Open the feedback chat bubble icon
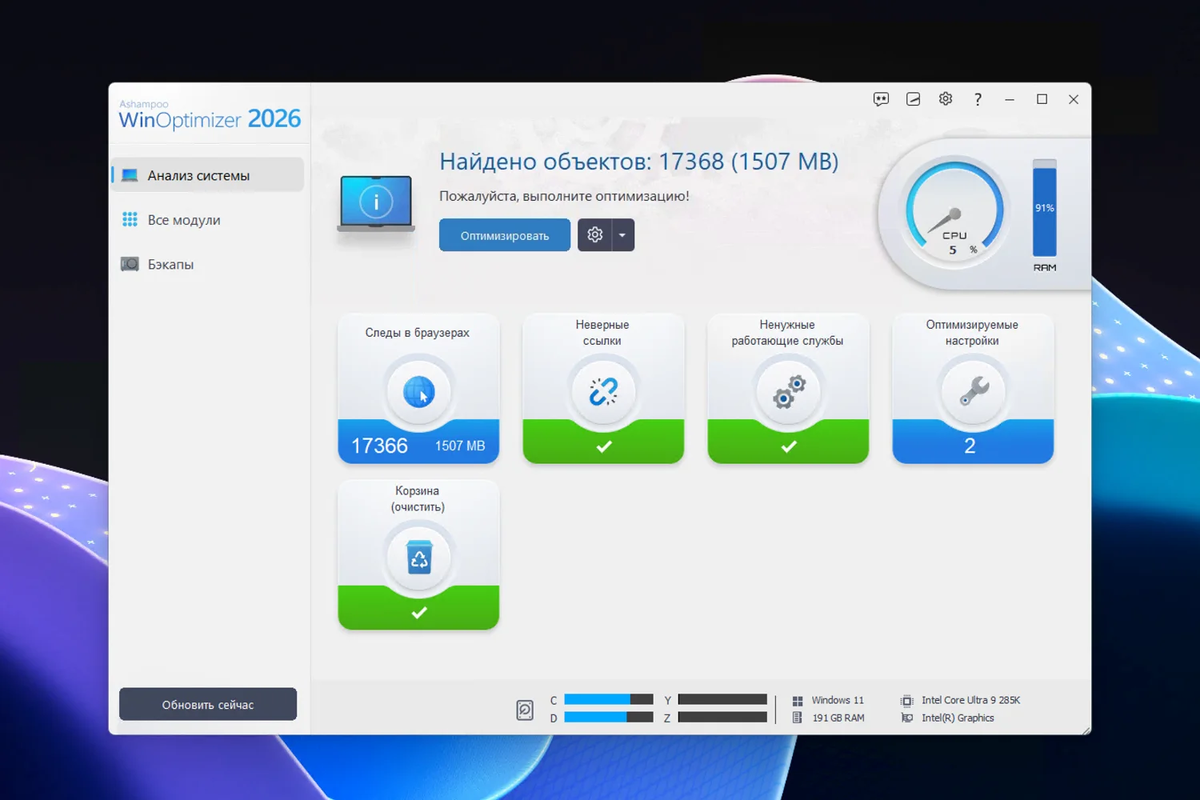1200x800 pixels. (x=881, y=99)
